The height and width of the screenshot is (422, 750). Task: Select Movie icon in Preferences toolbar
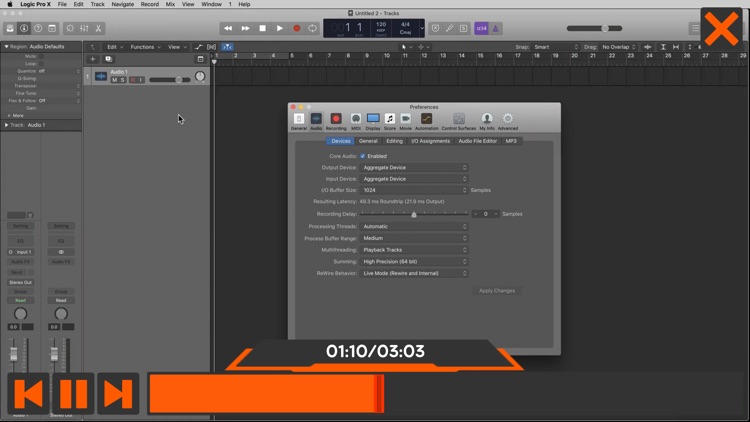406,122
